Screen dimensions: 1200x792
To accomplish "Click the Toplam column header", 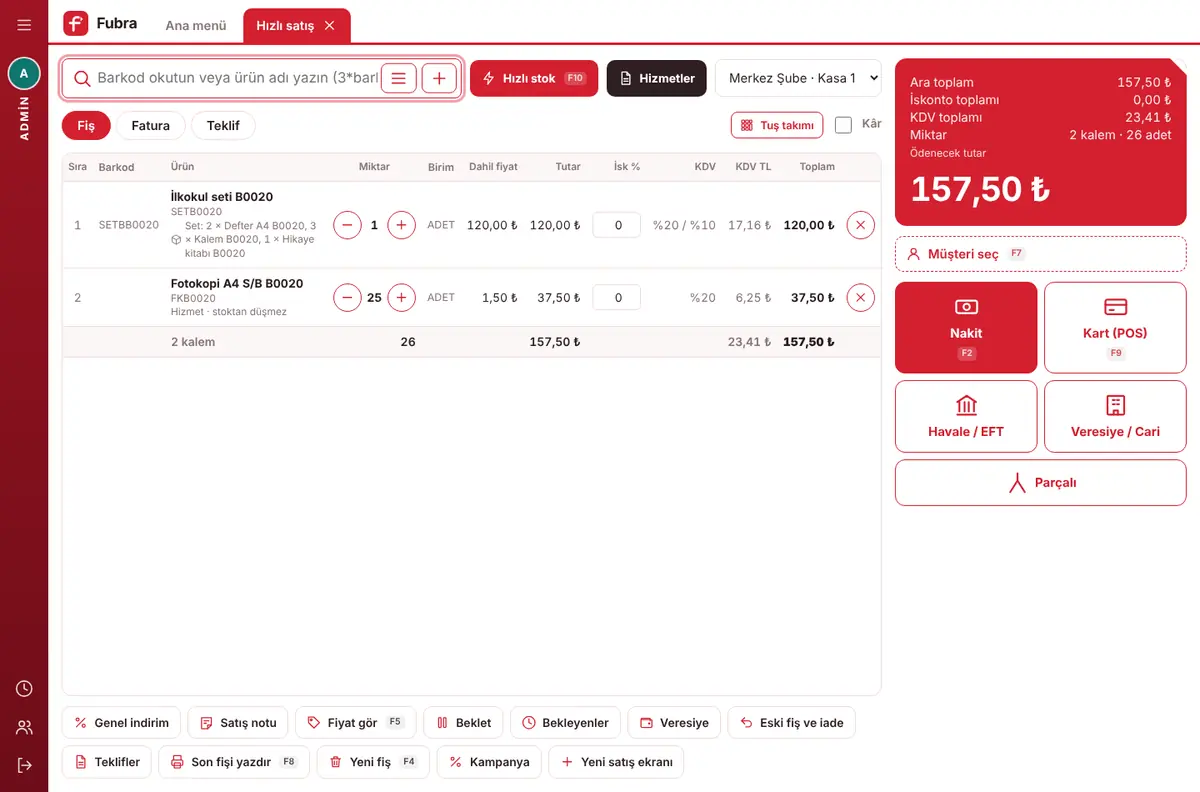I will click(817, 167).
